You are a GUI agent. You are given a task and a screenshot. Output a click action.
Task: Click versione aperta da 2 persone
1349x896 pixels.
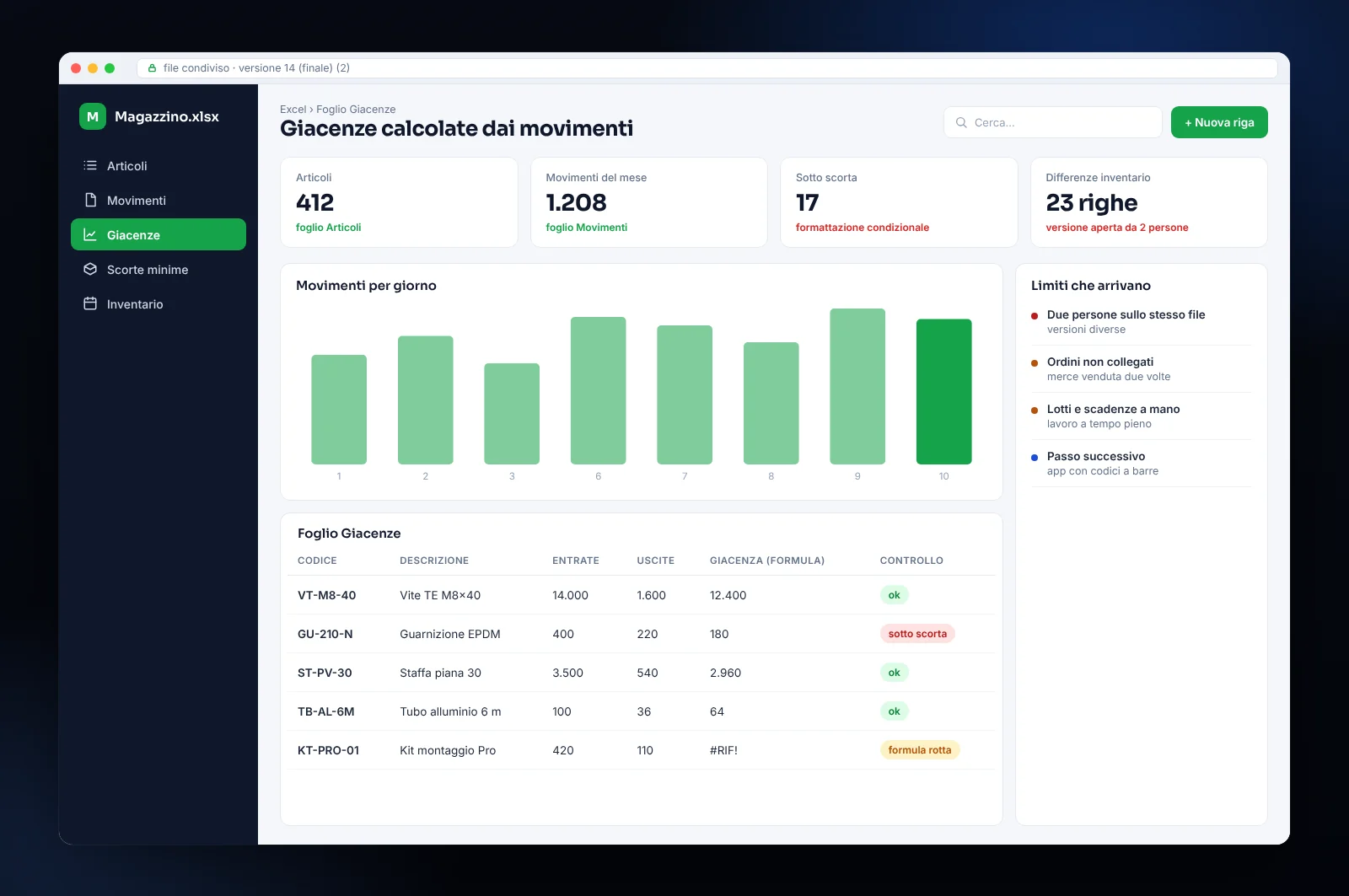coord(1117,228)
